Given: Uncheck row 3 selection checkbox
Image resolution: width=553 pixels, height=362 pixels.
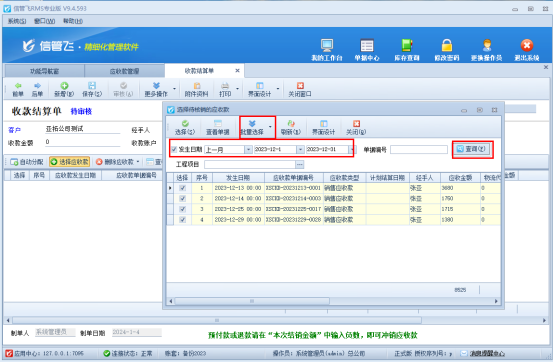Looking at the screenshot, I should tap(182, 209).
